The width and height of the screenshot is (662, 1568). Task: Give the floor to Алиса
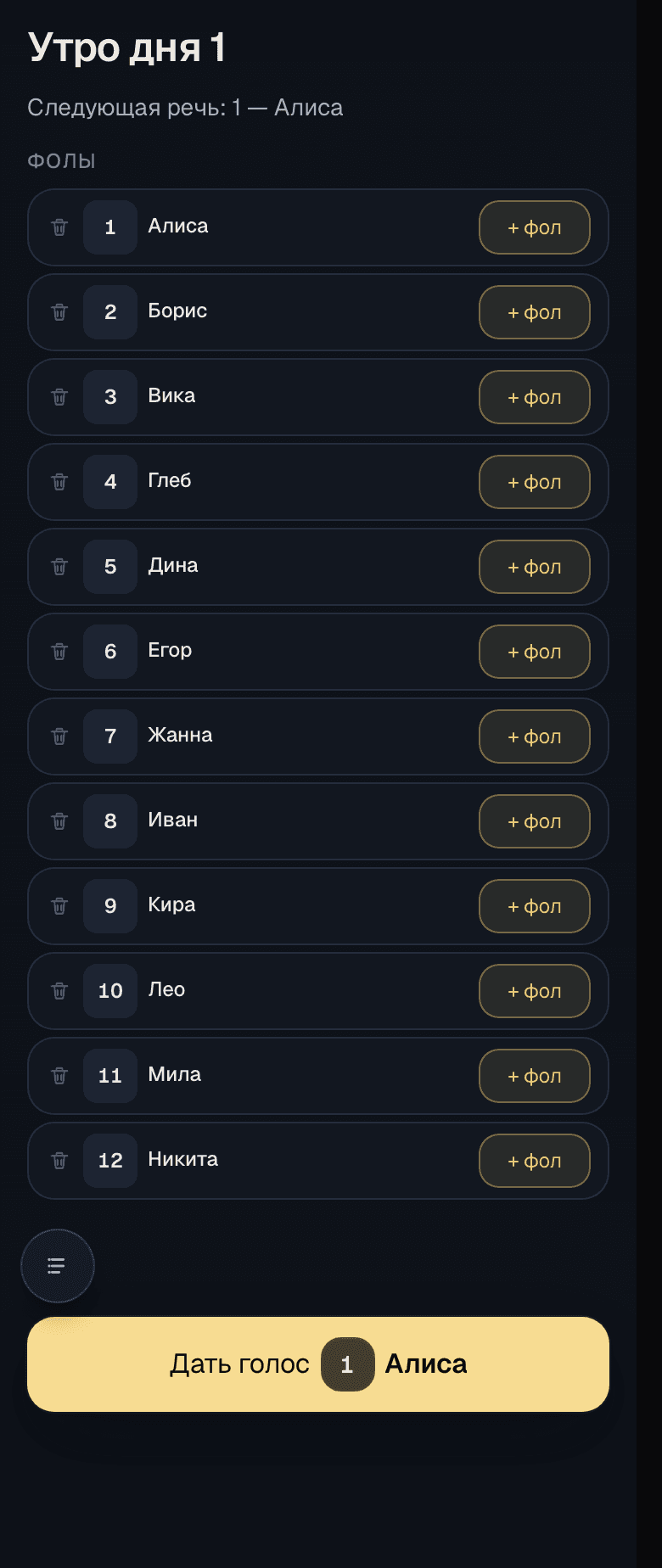point(318,1364)
